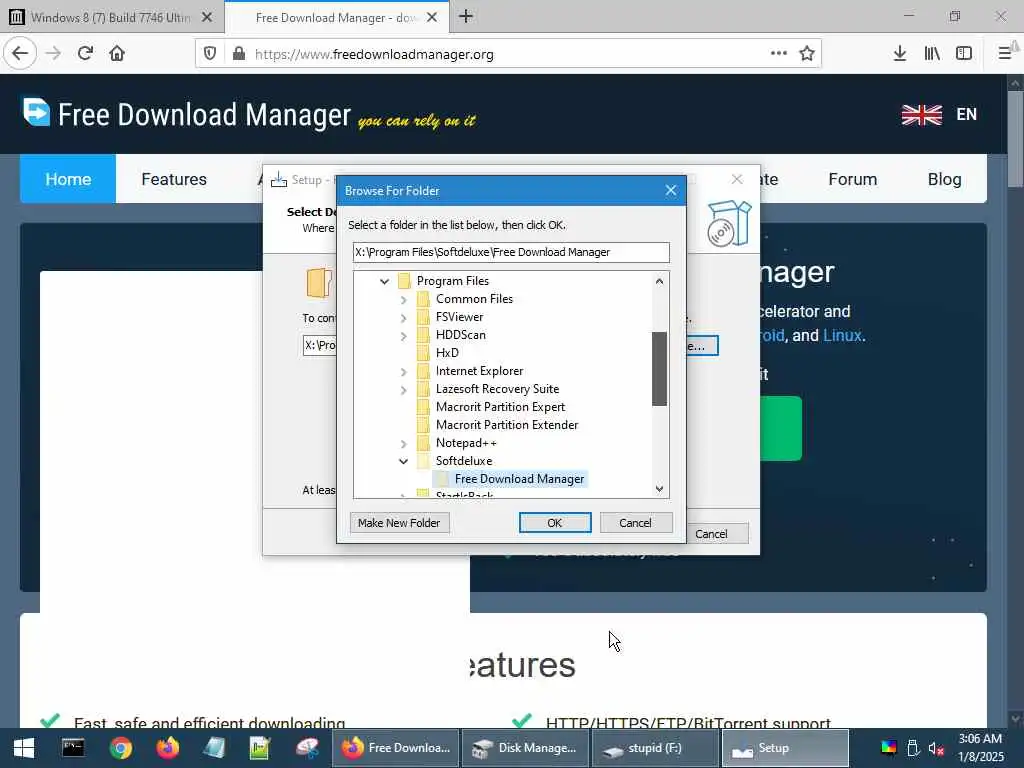Switch to the Disk Management taskbar window

(525, 748)
